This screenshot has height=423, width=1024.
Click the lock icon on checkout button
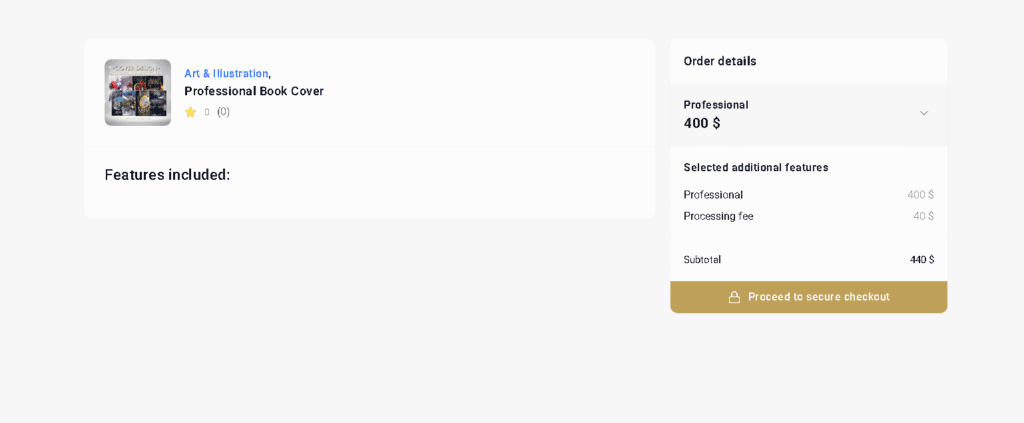734,297
